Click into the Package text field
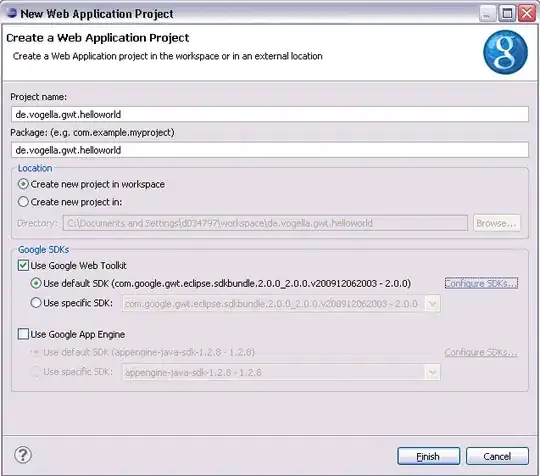The width and height of the screenshot is (540, 476). tap(270, 150)
